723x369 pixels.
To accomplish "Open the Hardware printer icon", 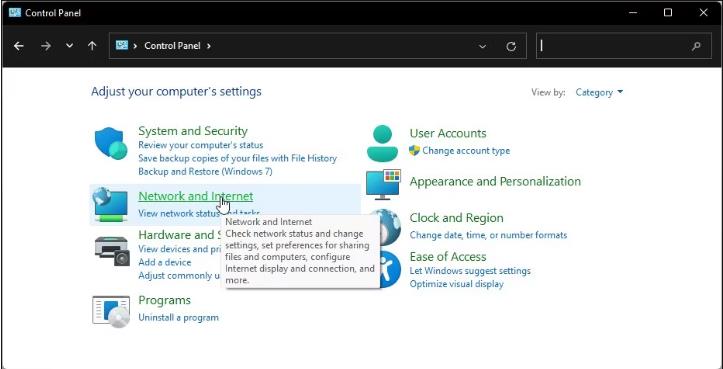I will tap(113, 250).
